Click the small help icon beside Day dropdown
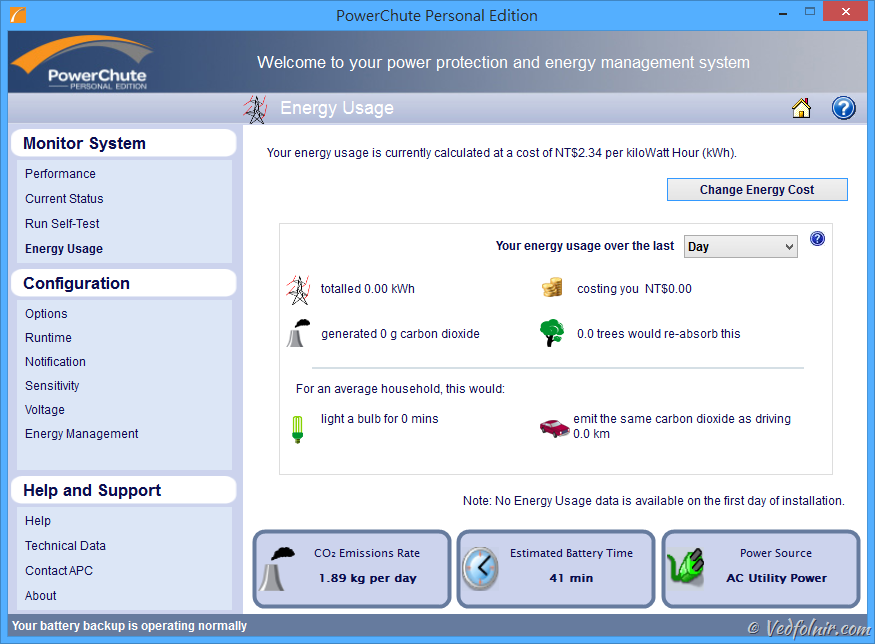Viewport: 875px width, 644px height. point(817,239)
